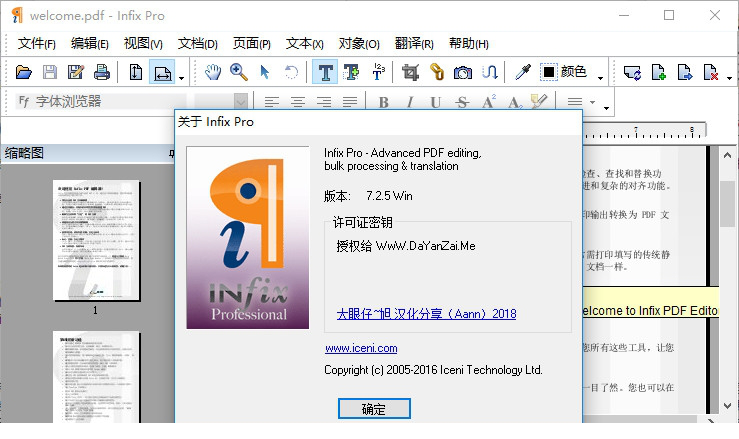Screen dimensions: 739x439
Task: Select the text flow link icon
Action: coord(490,72)
